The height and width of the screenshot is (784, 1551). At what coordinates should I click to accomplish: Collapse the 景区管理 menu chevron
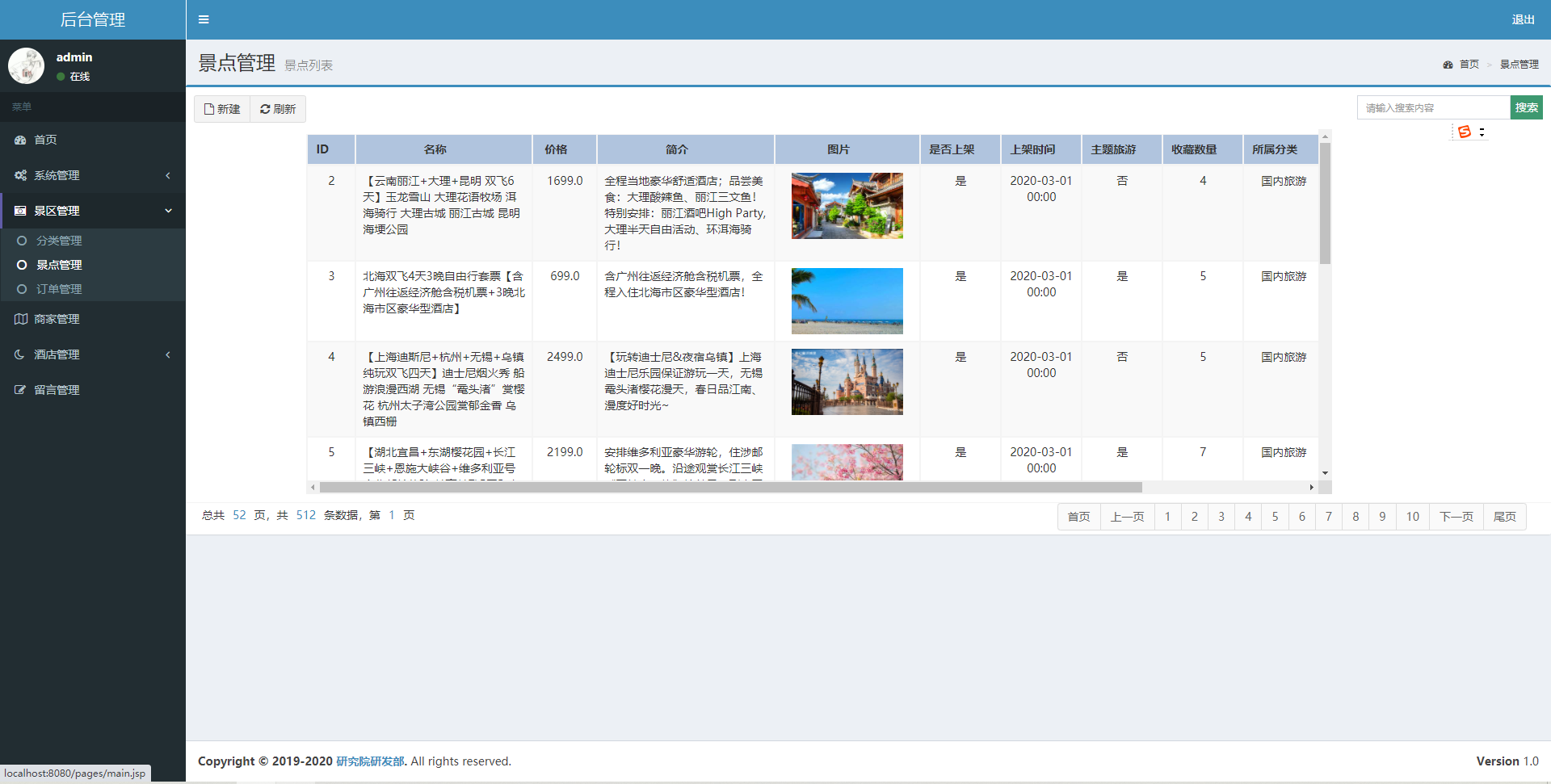[168, 211]
